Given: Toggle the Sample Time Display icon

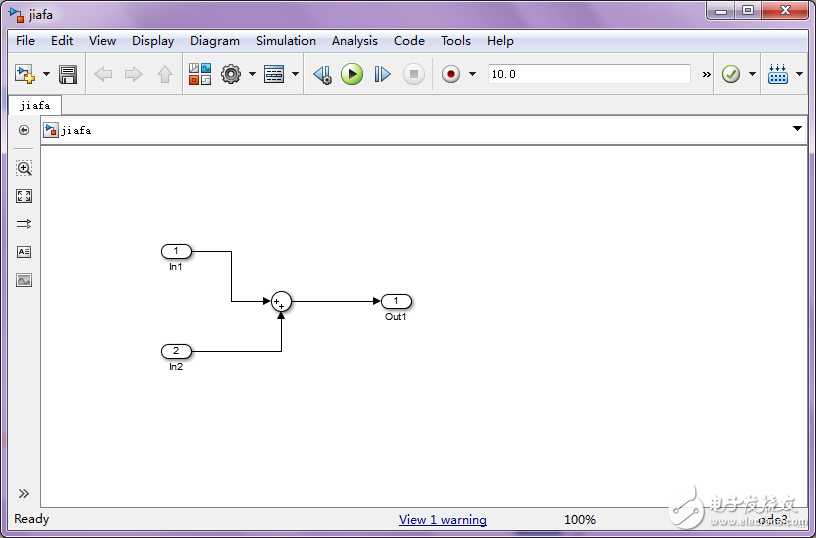Looking at the screenshot, I should click(x=24, y=224).
